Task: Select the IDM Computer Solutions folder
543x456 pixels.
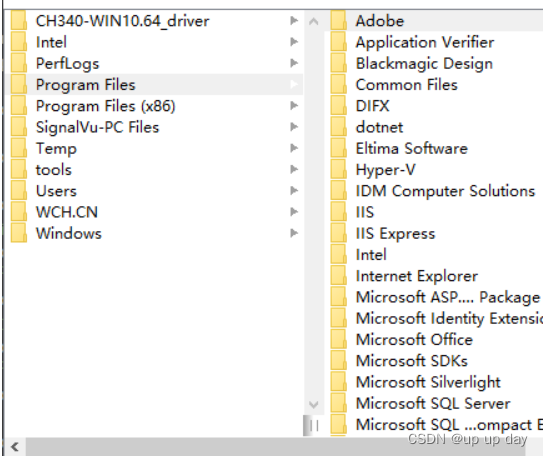Action: click(x=445, y=191)
